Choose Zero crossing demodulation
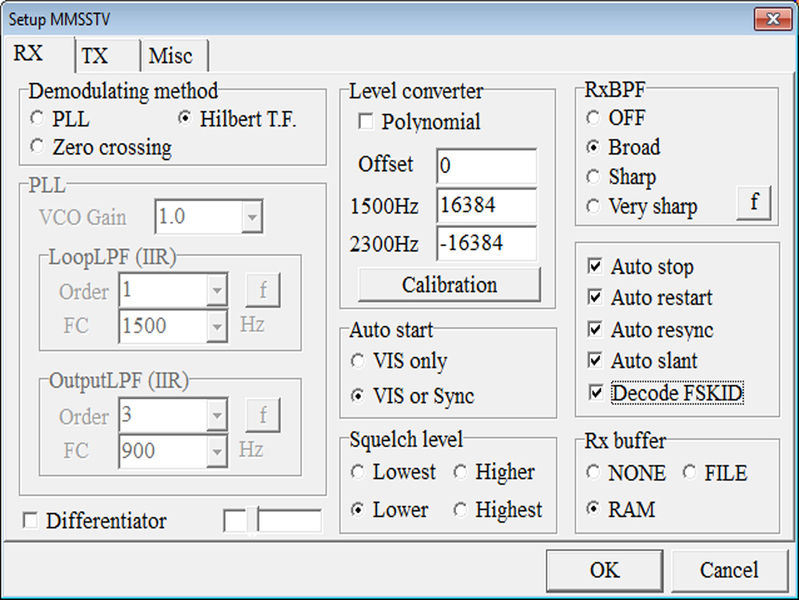The image size is (799, 600). (x=37, y=148)
